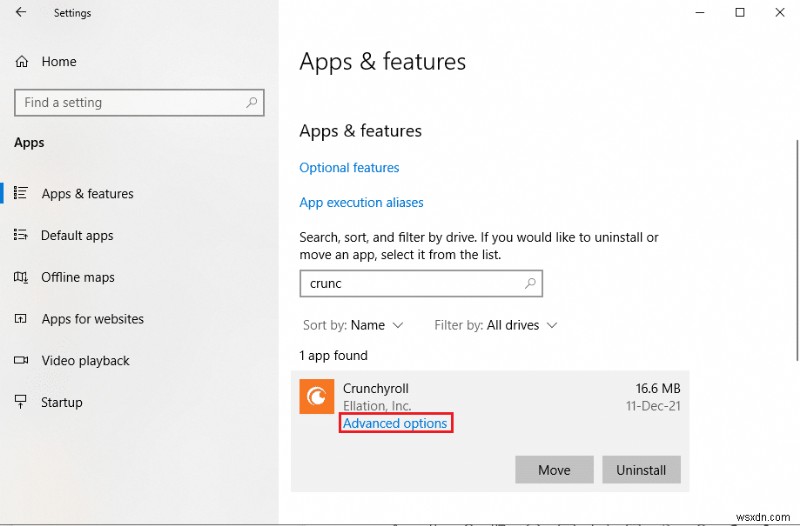Focus the app search field containing crunc

tap(421, 283)
